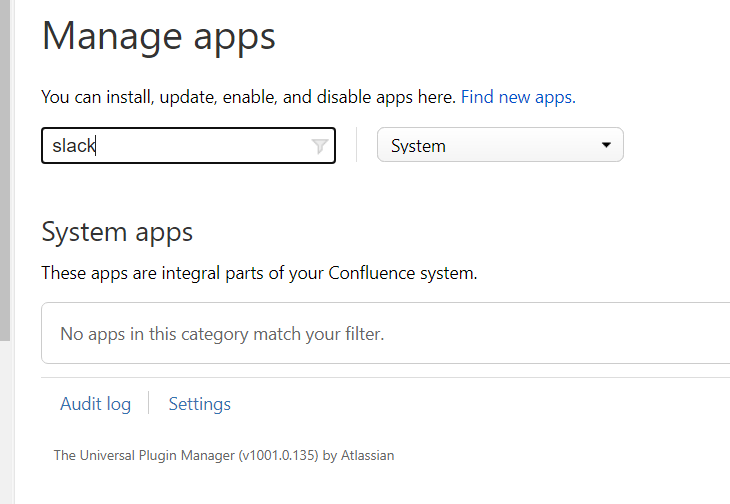Click 'These apps are integral parts' description
Image resolution: width=730 pixels, height=504 pixels.
tap(259, 273)
